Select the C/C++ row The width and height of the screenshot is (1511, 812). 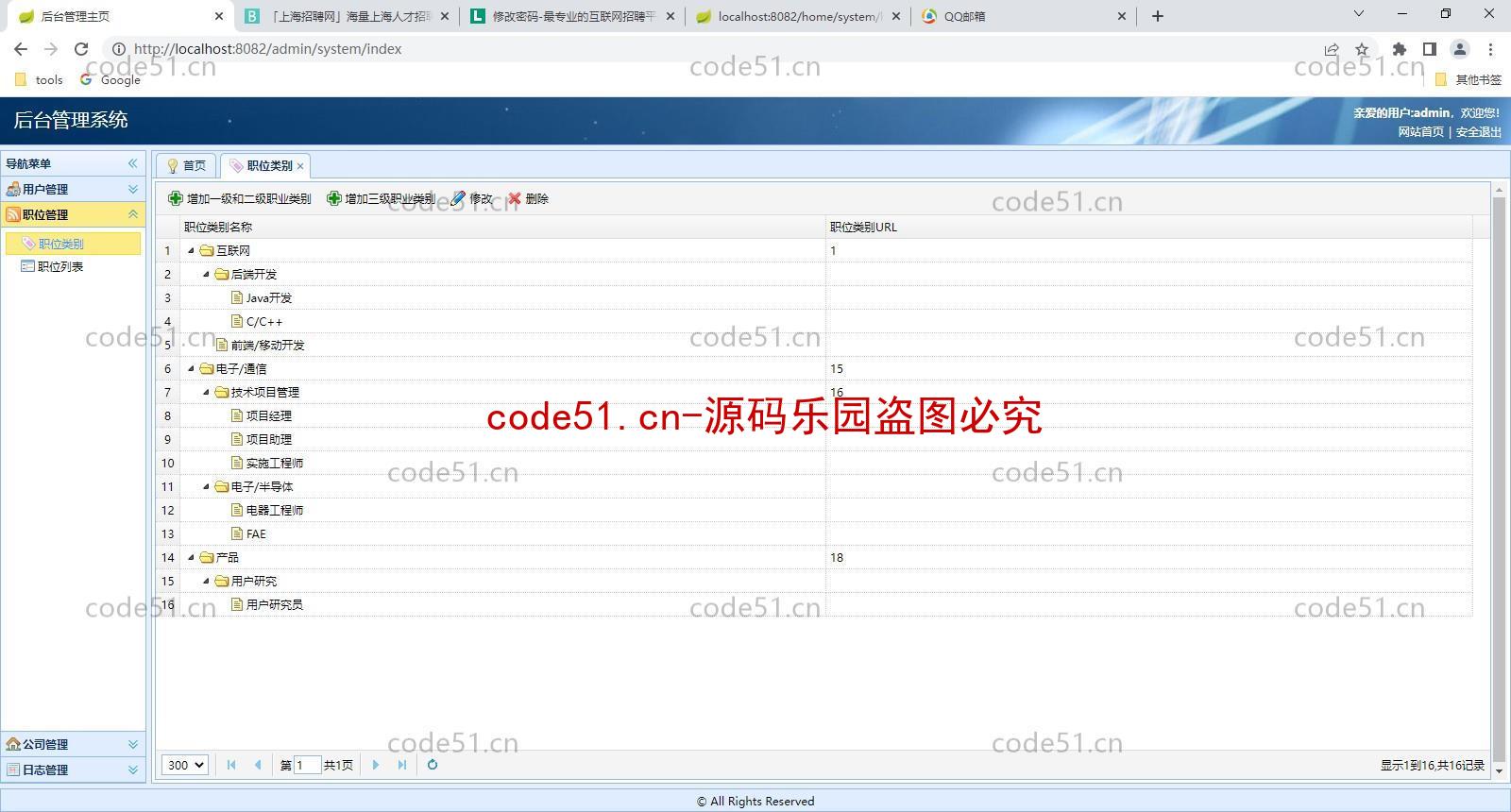[x=814, y=321]
